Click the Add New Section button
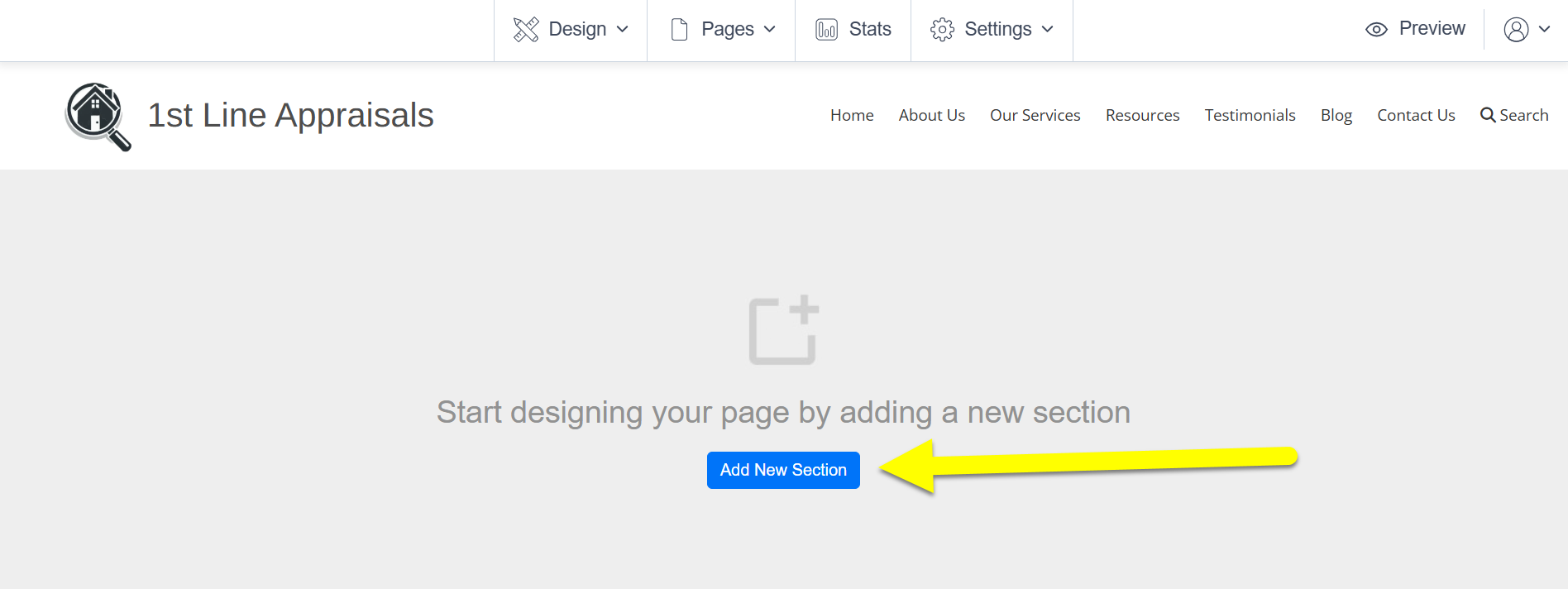1568x589 pixels. tap(783, 470)
